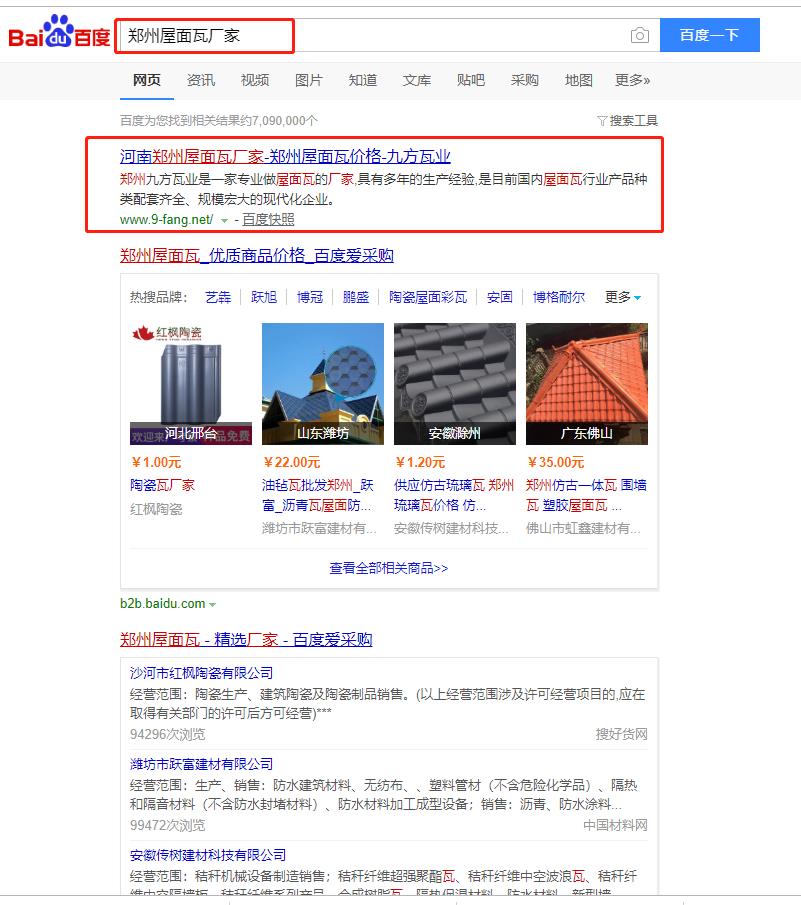
Task: Open the 河北邢台 ceramic tile thumbnail
Action: tap(191, 384)
